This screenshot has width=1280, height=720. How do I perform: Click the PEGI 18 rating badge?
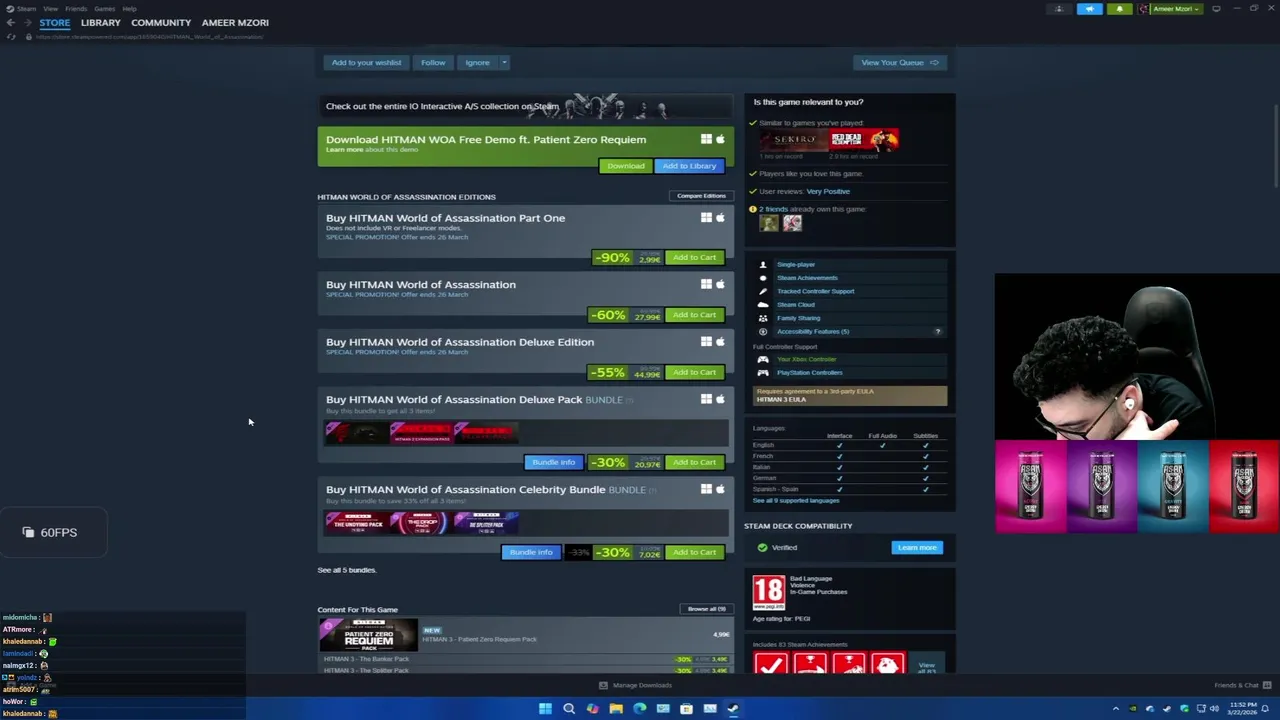[769, 591]
